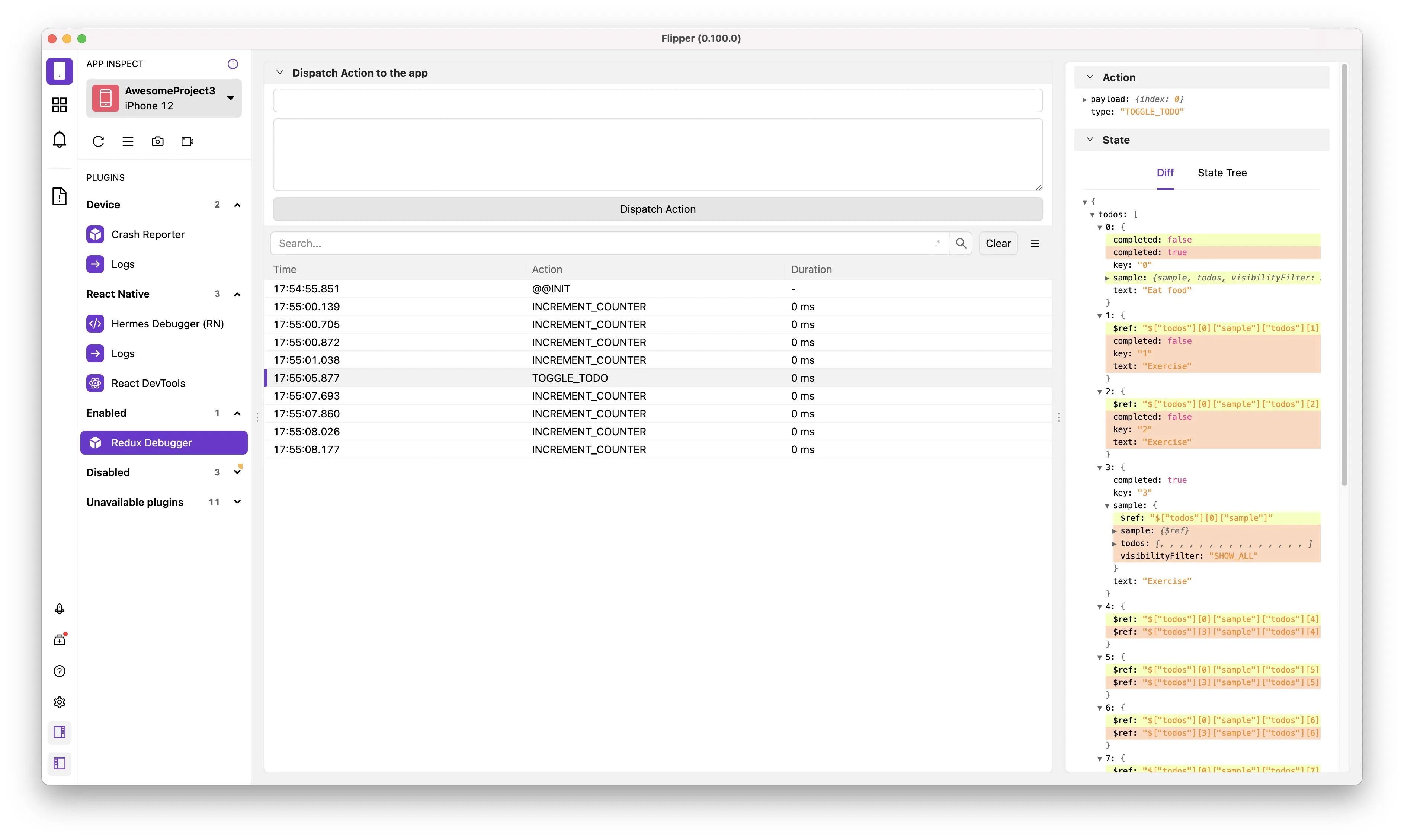Toggle the right sidebar visibility

(x=60, y=732)
